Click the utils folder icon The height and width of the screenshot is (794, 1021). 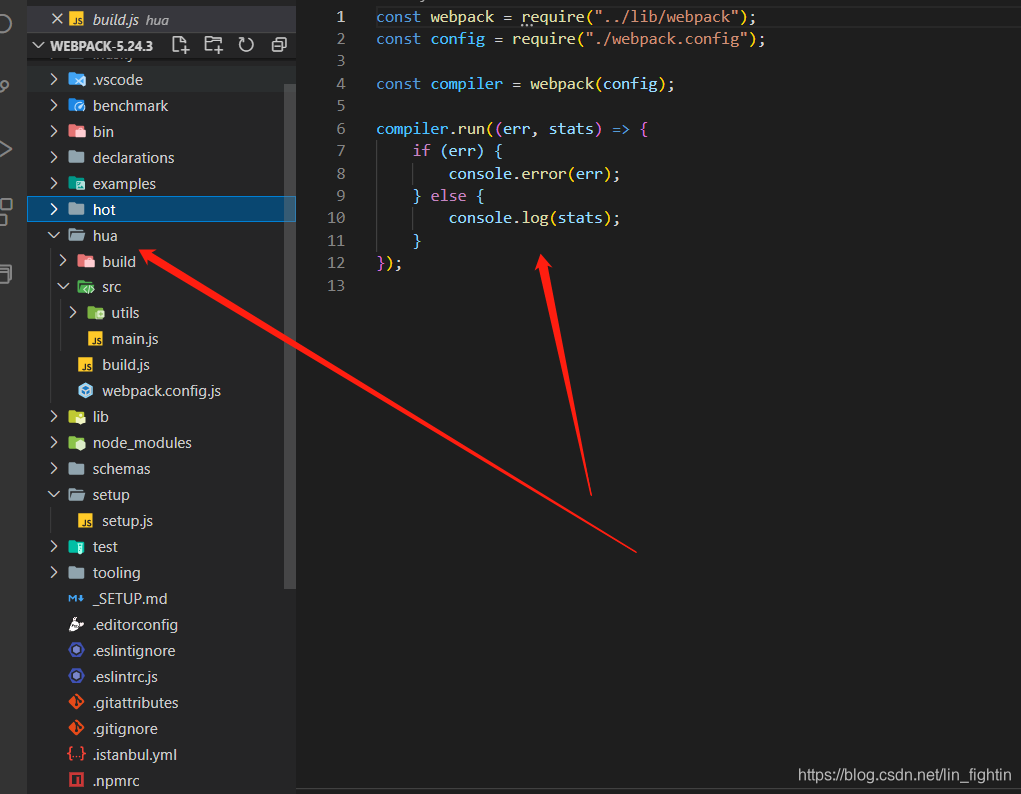96,313
